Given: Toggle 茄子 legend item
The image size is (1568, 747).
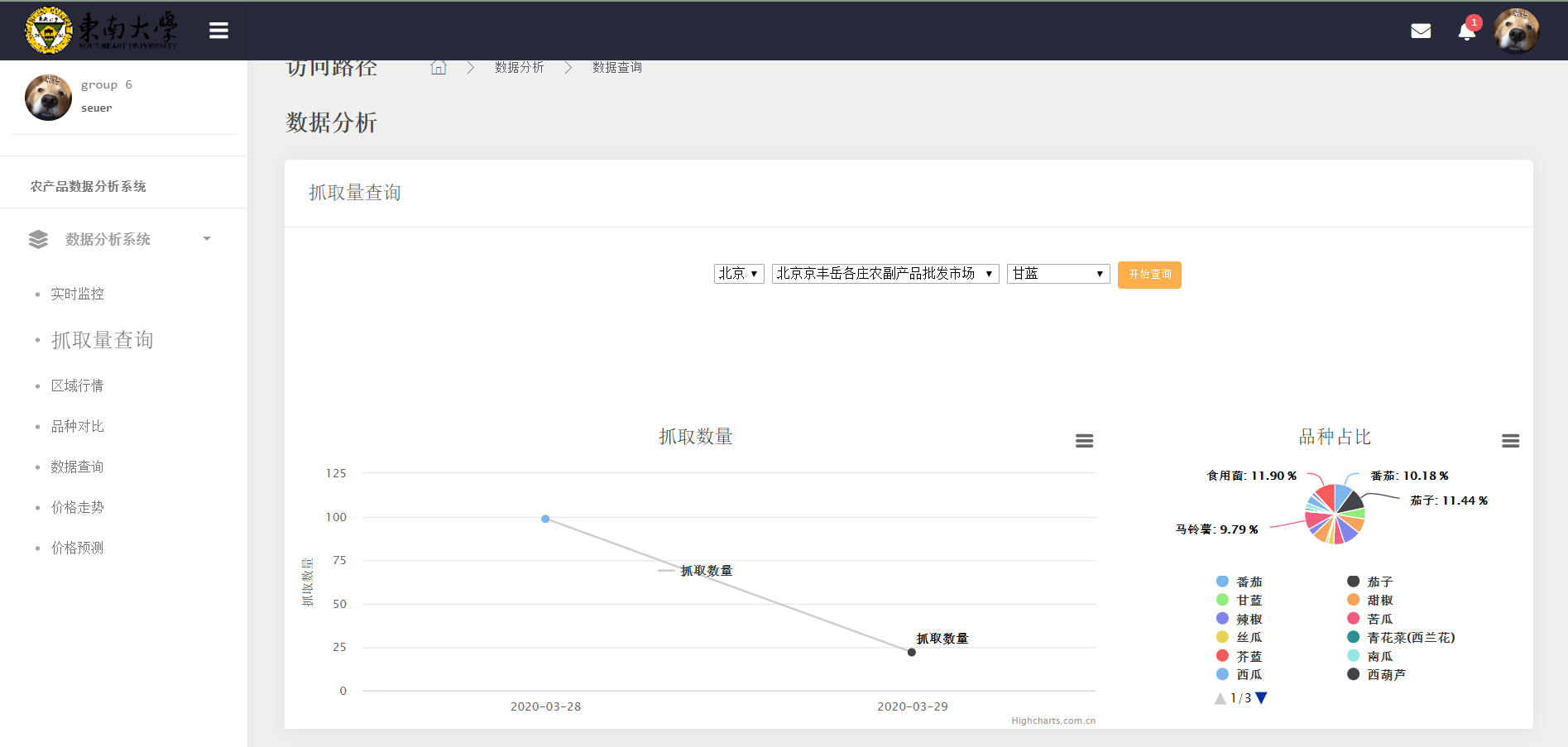Looking at the screenshot, I should 1370,582.
